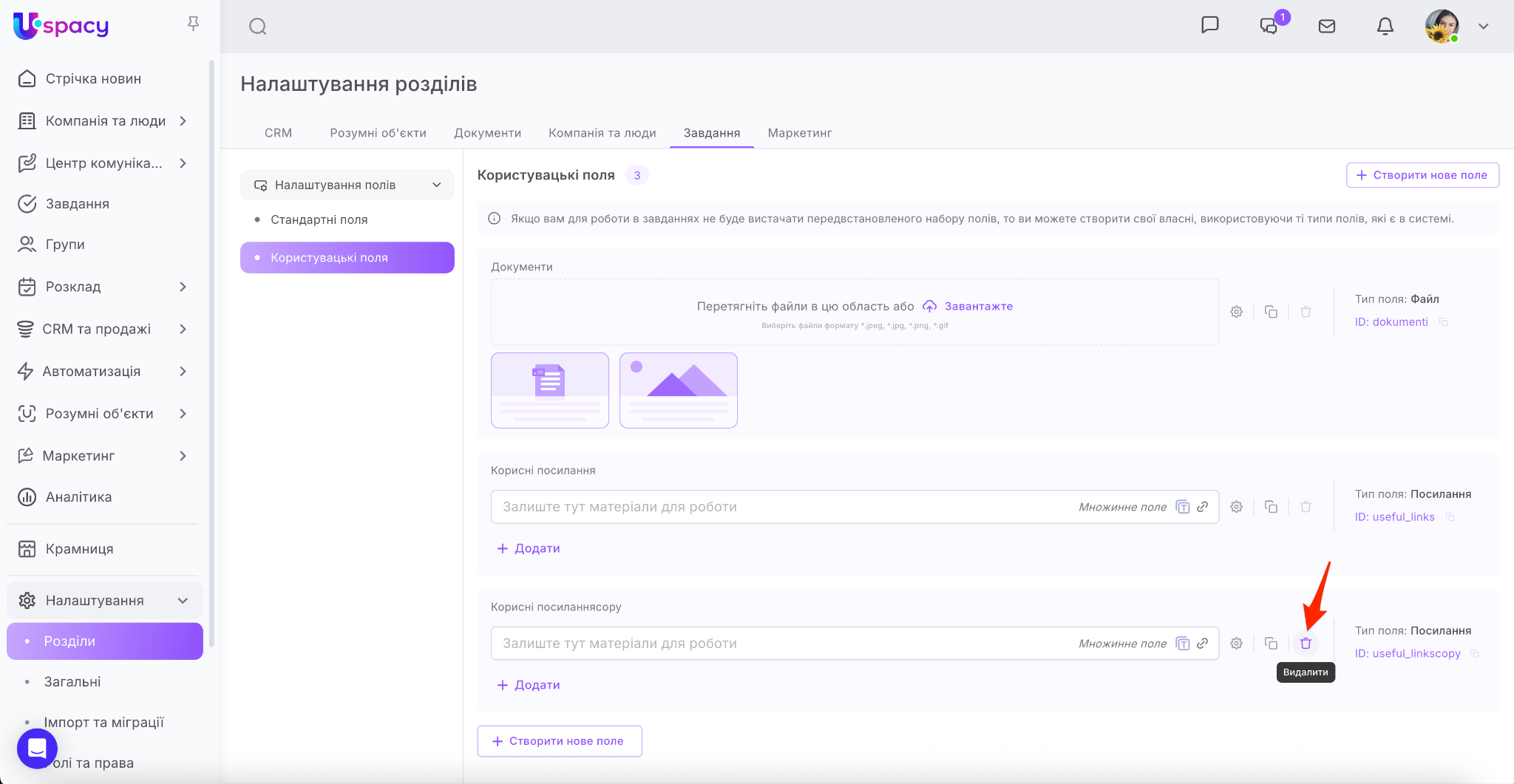Open the chat bubbles icon with badge
The image size is (1514, 784).
pos(1269,27)
